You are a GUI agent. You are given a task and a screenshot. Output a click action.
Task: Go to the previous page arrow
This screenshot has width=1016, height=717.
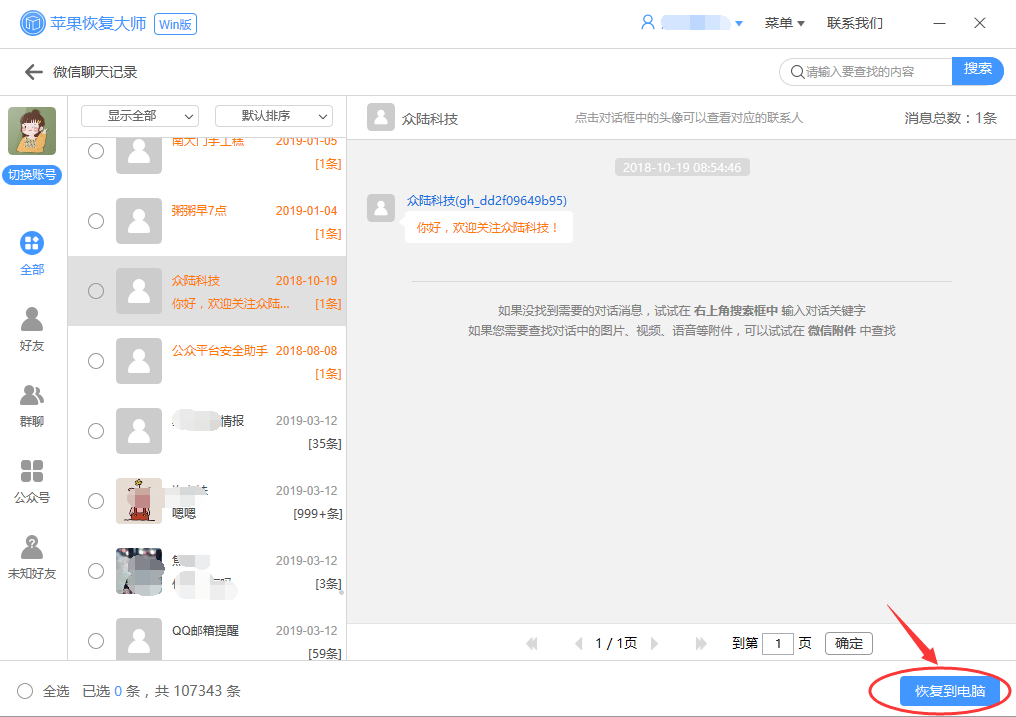[x=579, y=643]
